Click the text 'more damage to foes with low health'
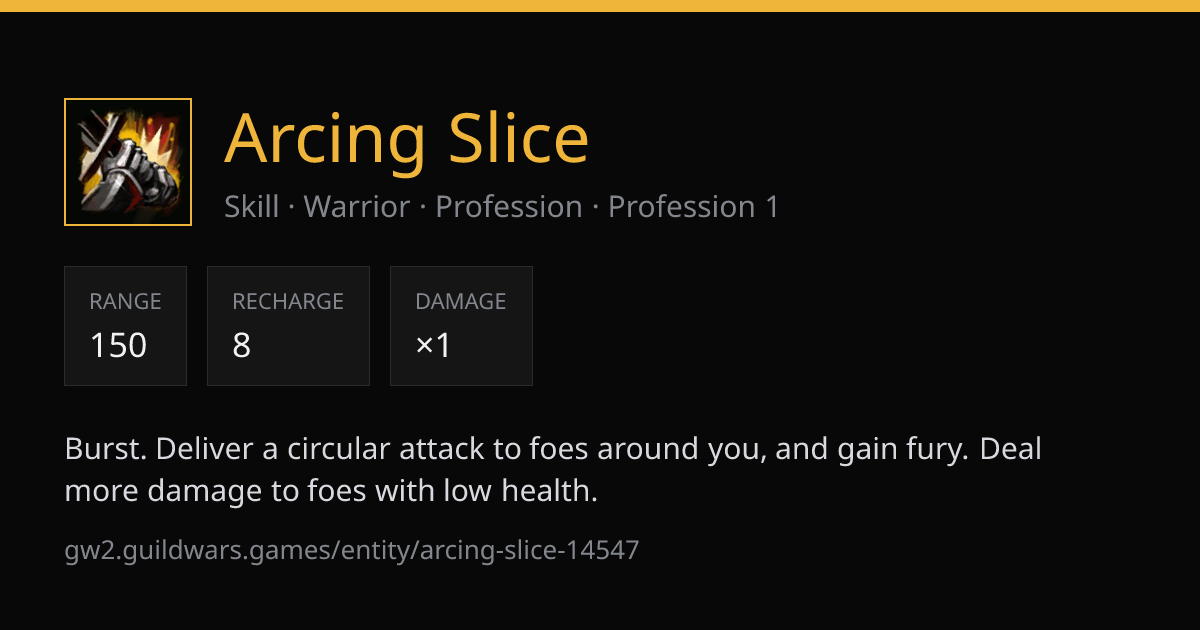Viewport: 1200px width, 630px height. pyautogui.click(x=331, y=491)
